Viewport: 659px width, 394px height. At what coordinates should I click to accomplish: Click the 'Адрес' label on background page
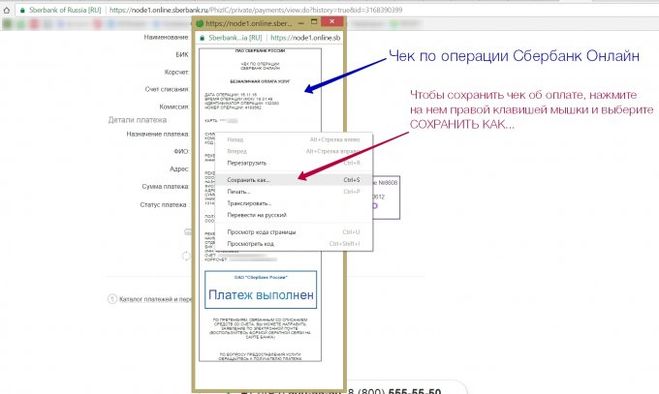(x=179, y=169)
